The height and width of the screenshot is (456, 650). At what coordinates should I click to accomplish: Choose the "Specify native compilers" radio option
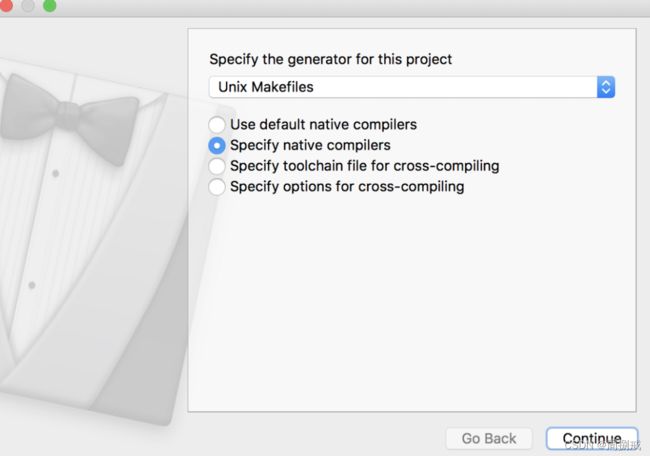pos(217,146)
